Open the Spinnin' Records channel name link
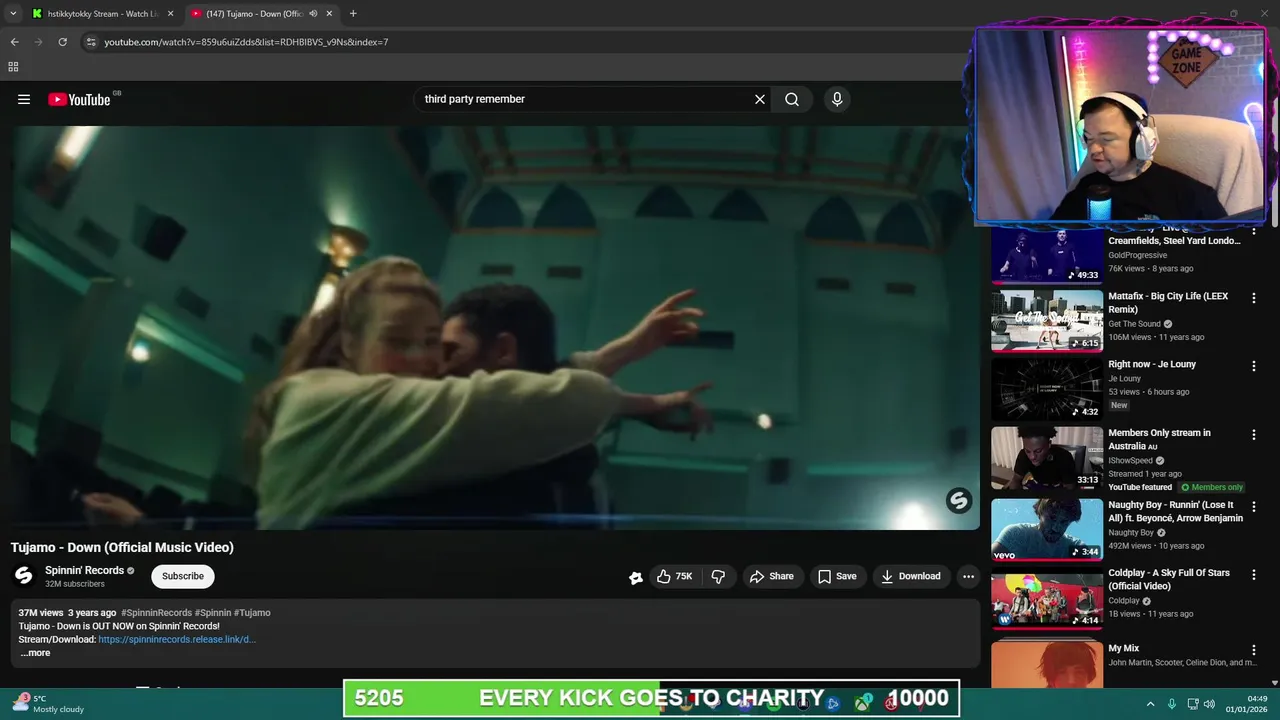1280x720 pixels. (84, 570)
